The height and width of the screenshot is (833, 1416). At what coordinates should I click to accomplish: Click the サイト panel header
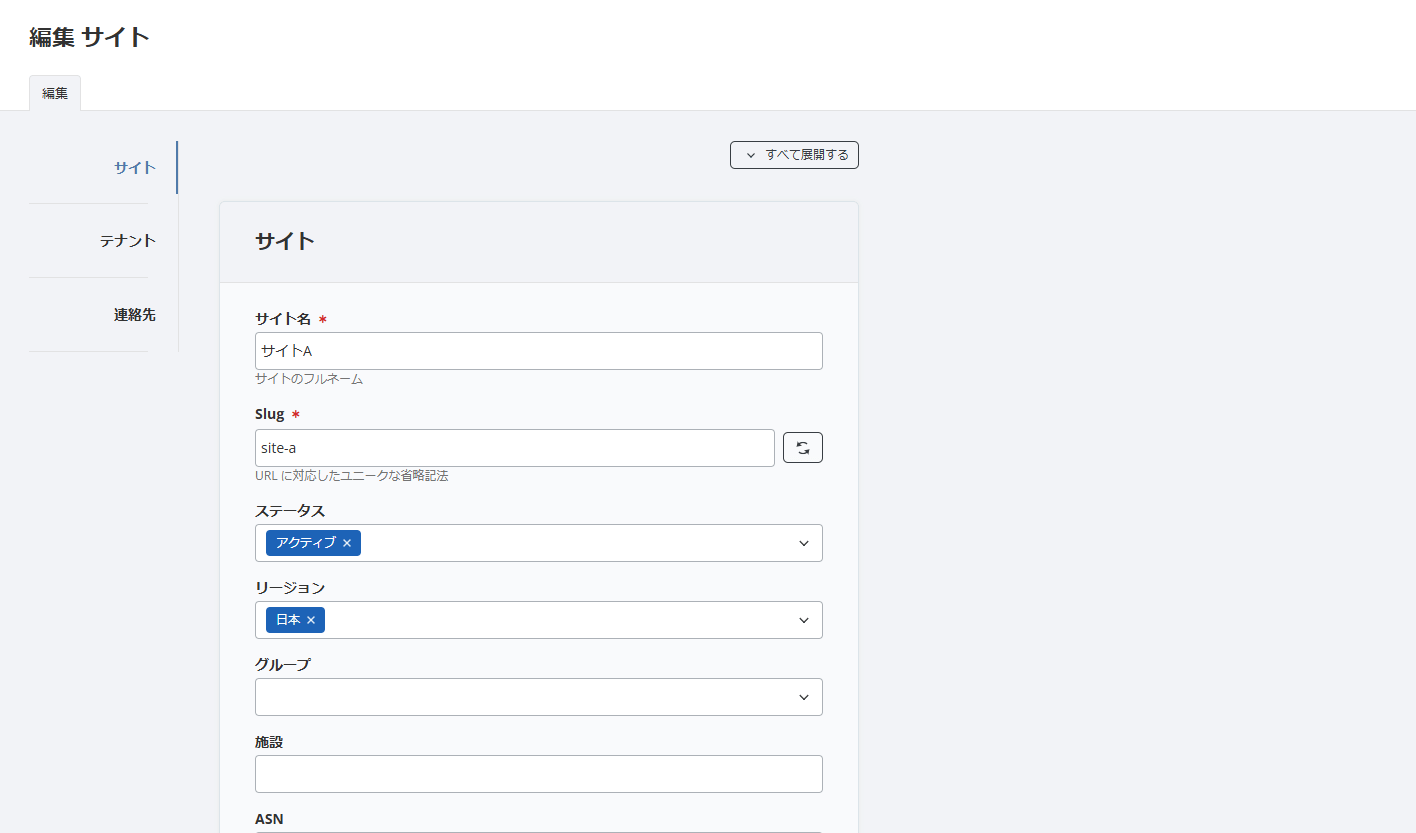539,242
